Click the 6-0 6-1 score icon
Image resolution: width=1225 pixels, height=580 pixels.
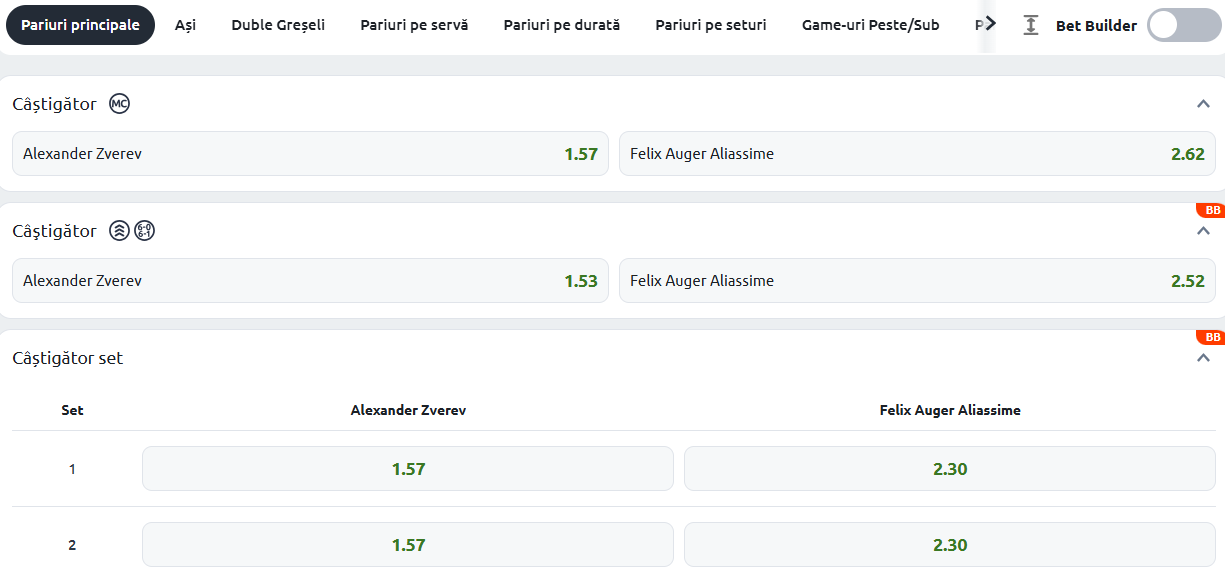click(145, 231)
